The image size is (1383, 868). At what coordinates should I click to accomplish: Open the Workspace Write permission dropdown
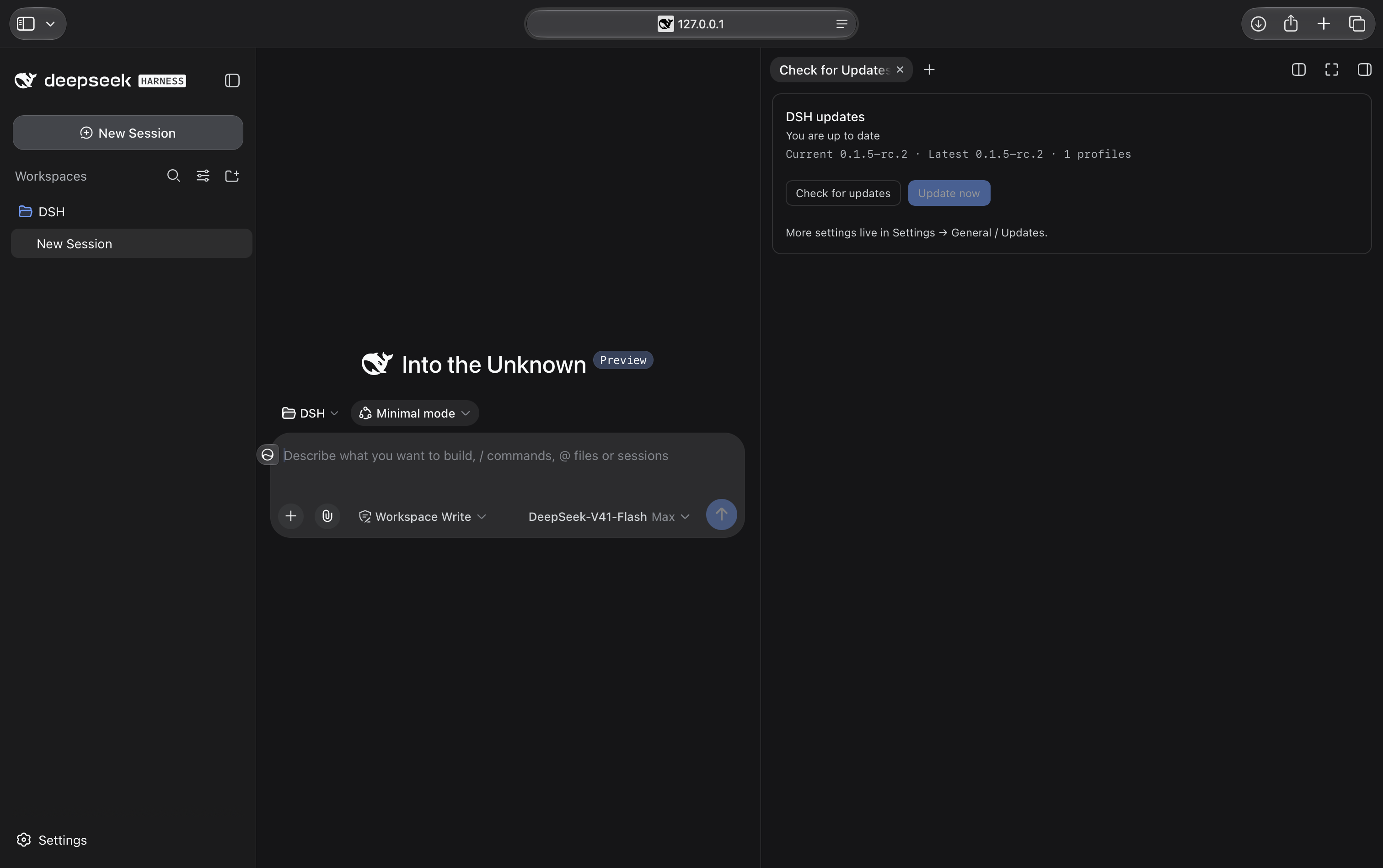(x=423, y=517)
